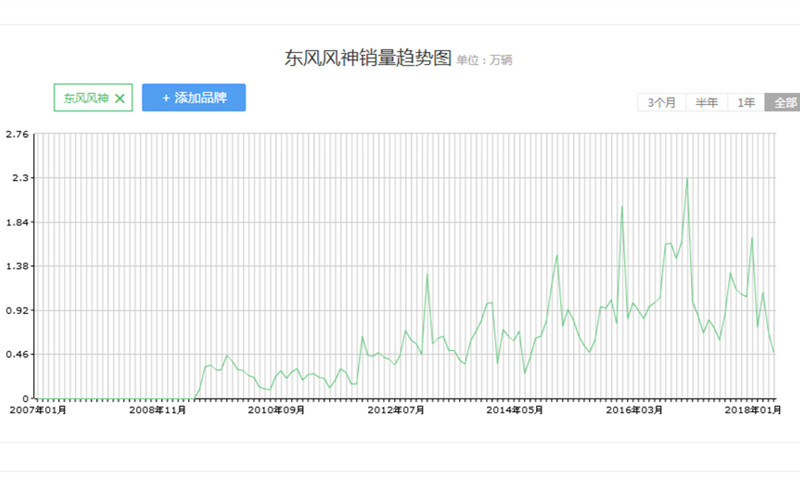This screenshot has height=480, width=800.
Task: Click the 2012年07月 x-axis label
Action: [396, 409]
